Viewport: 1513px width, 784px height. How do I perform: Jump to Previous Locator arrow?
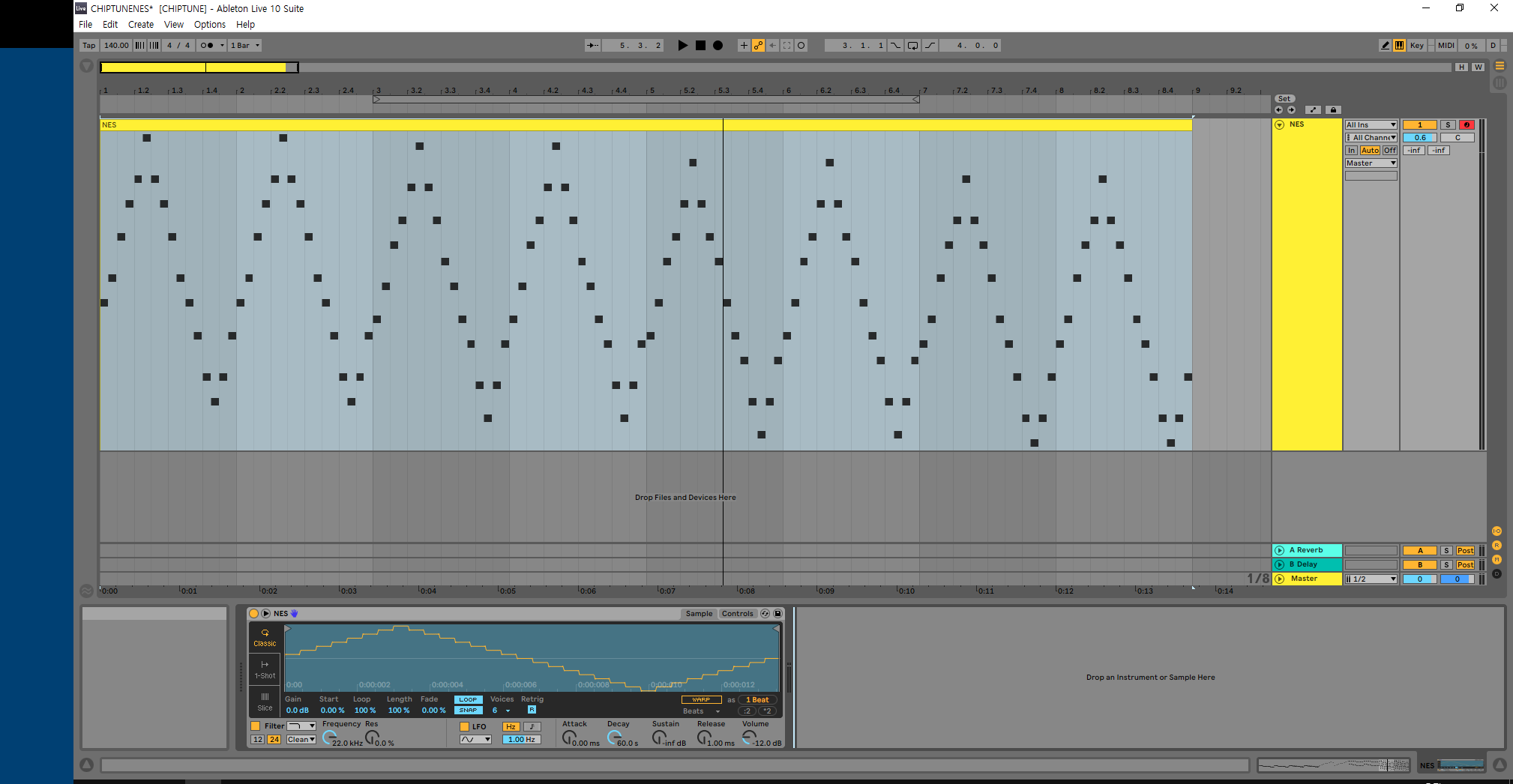(1278, 110)
